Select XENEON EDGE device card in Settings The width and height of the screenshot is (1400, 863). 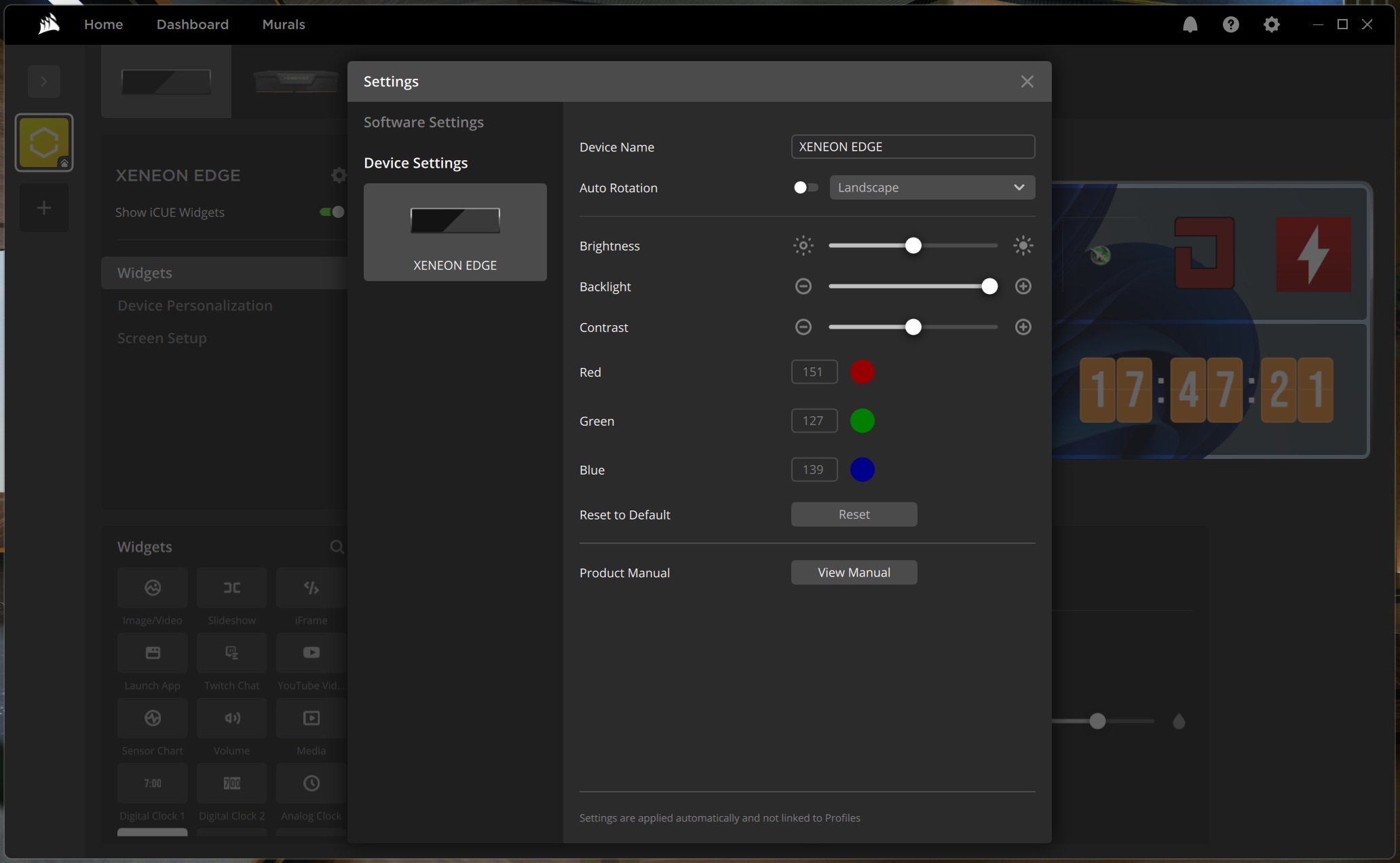[x=455, y=232]
